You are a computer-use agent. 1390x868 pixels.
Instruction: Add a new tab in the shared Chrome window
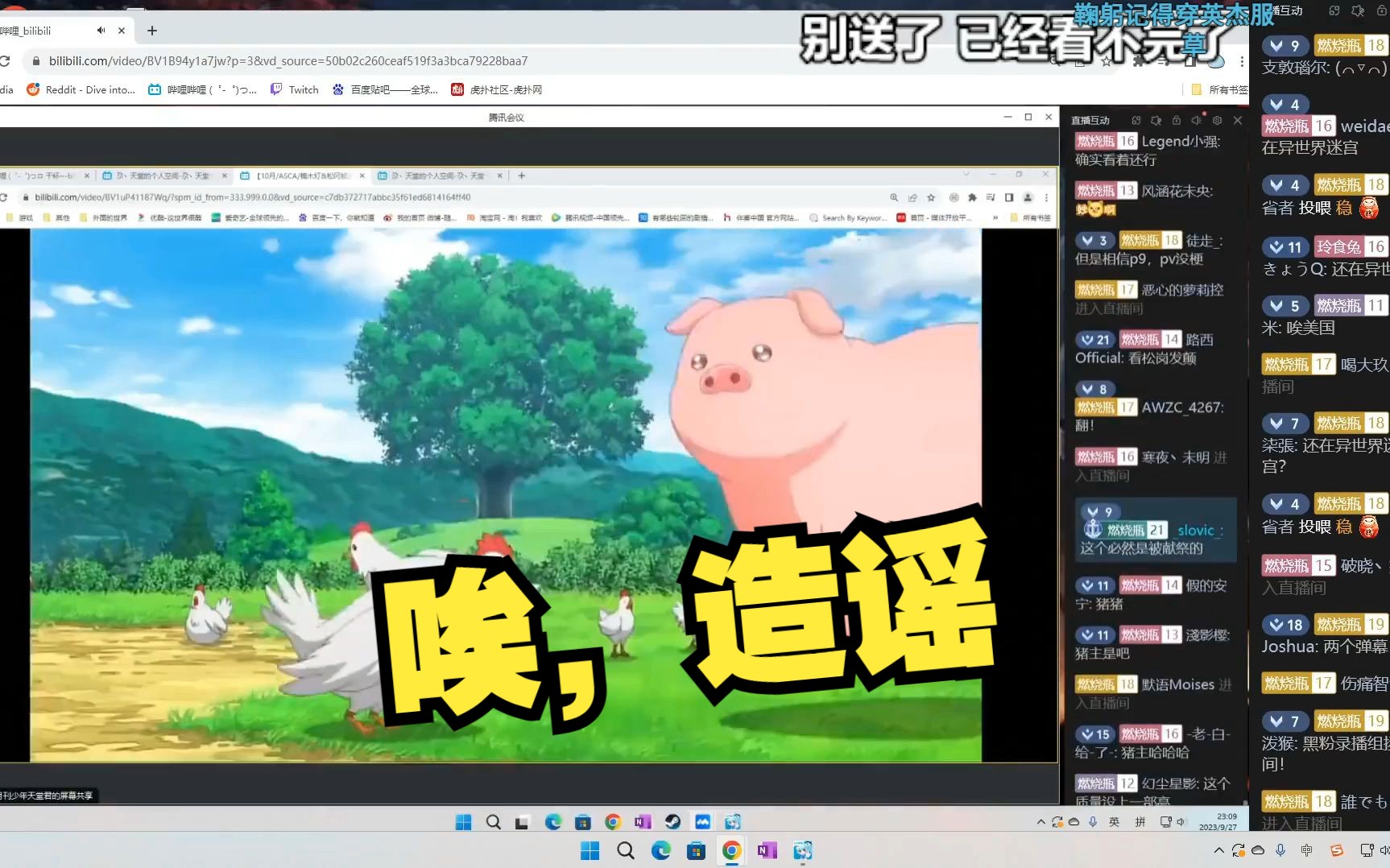[x=522, y=176]
